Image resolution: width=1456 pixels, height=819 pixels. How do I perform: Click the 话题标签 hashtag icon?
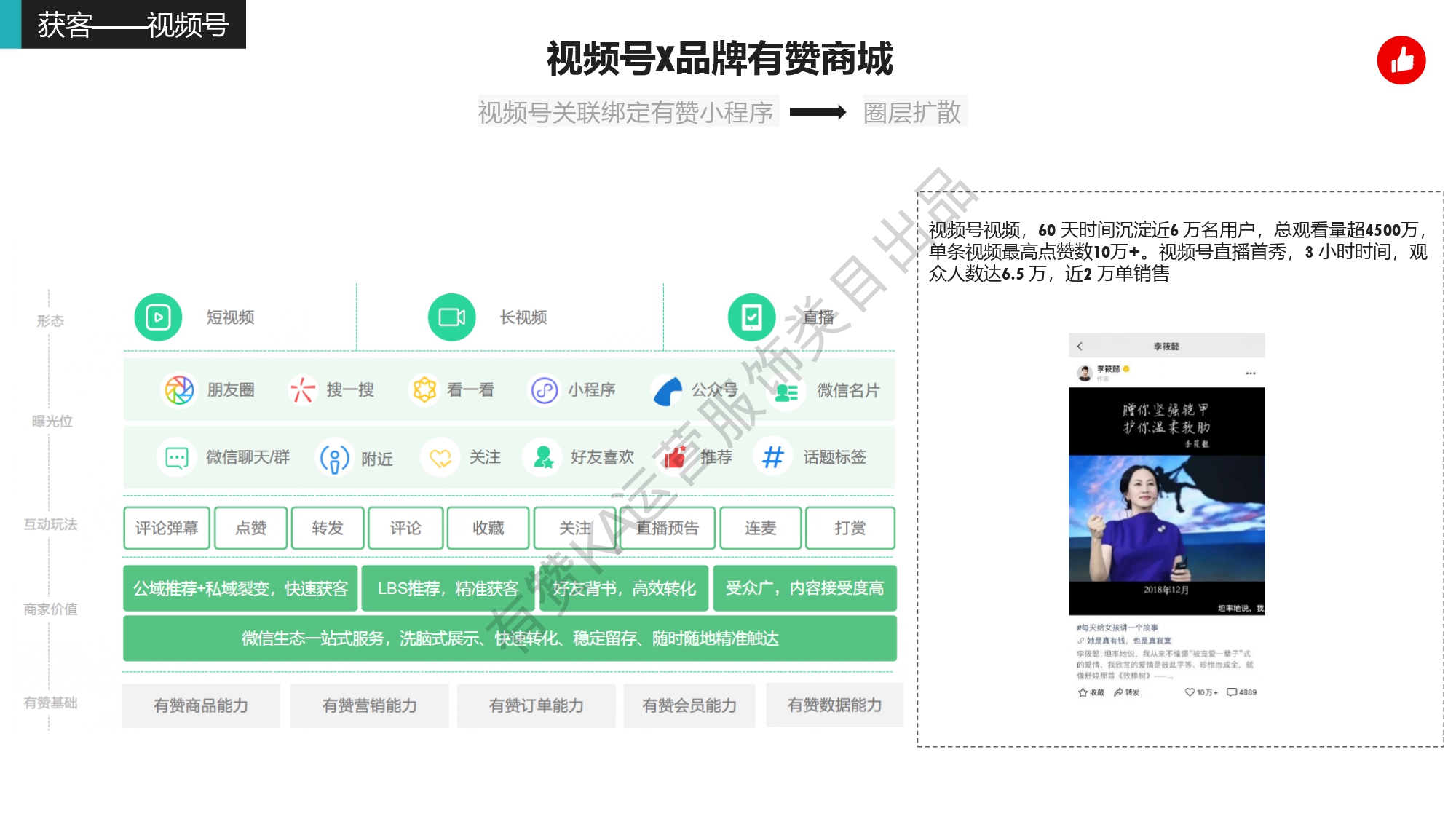coord(773,457)
